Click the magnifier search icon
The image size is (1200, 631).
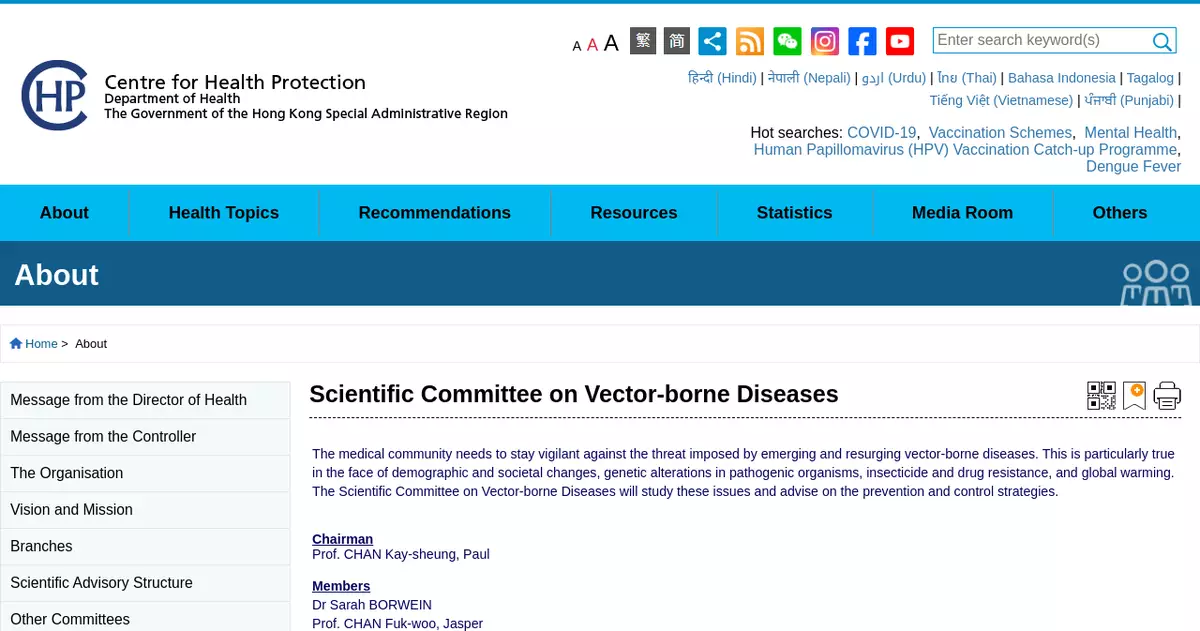click(1162, 41)
